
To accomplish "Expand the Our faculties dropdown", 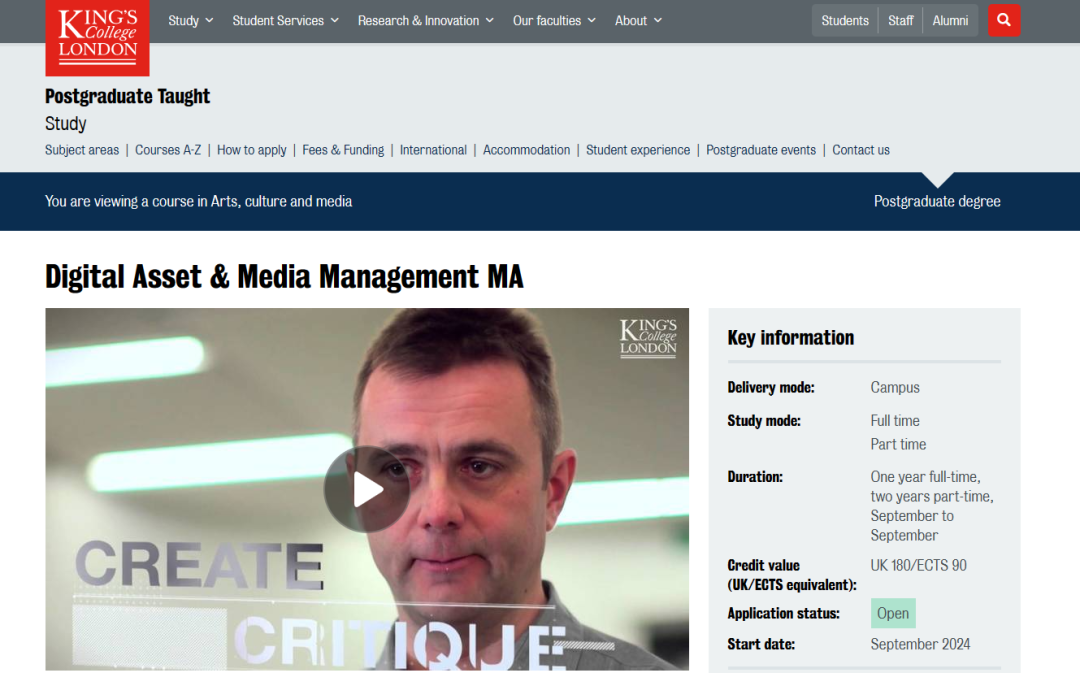I will pyautogui.click(x=554, y=21).
